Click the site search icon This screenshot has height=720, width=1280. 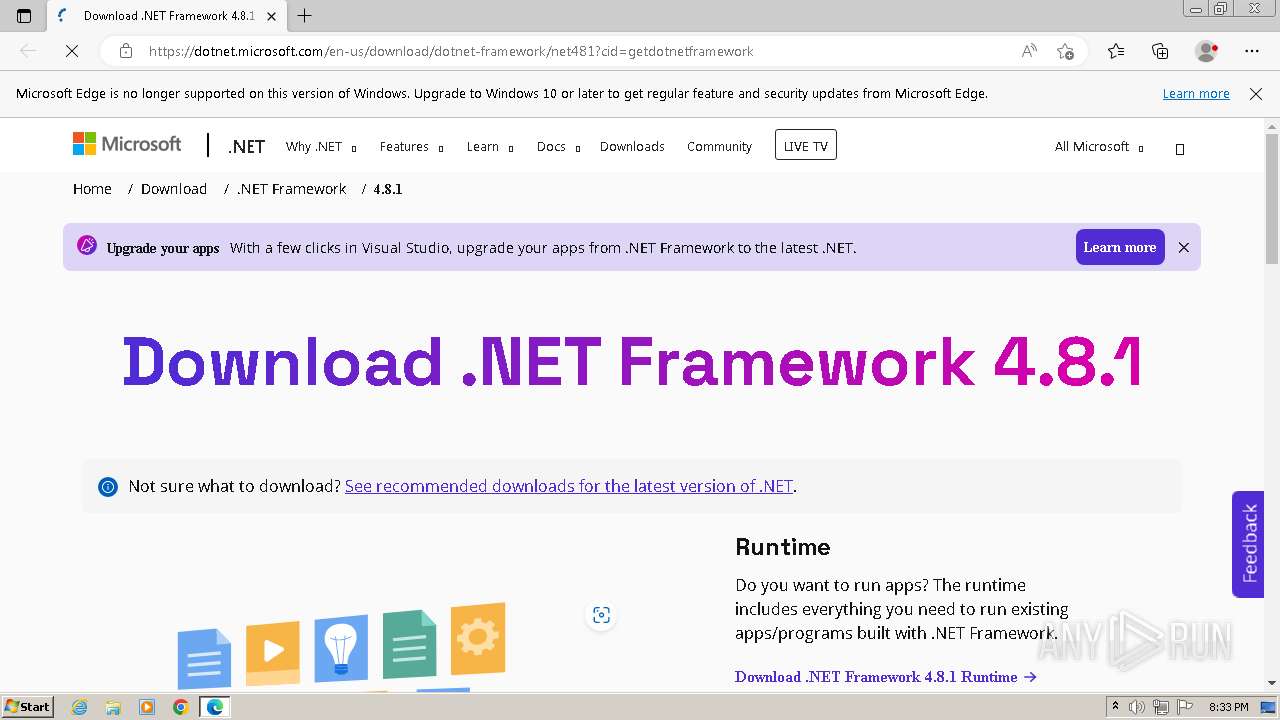point(1180,149)
